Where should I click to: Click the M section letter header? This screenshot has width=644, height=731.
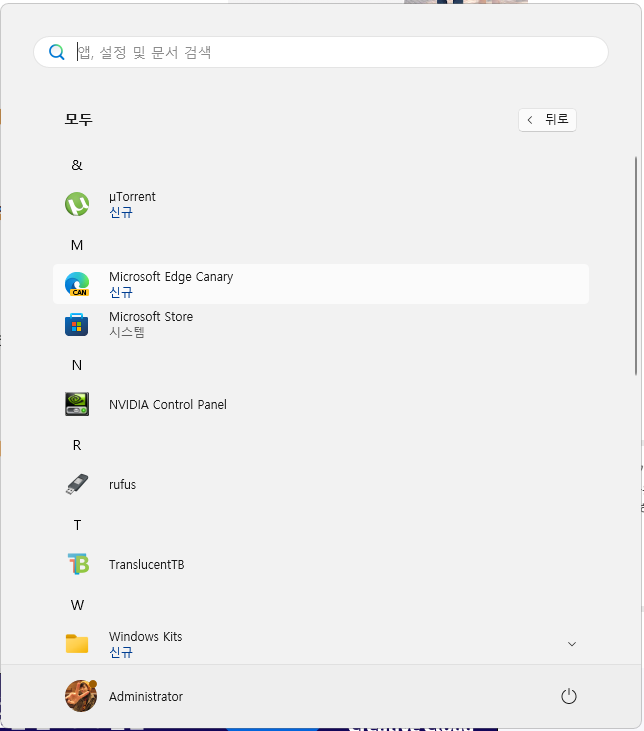(77, 245)
